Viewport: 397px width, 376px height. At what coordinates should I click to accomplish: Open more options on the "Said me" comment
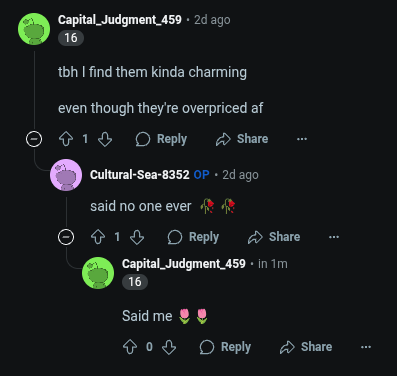366,347
